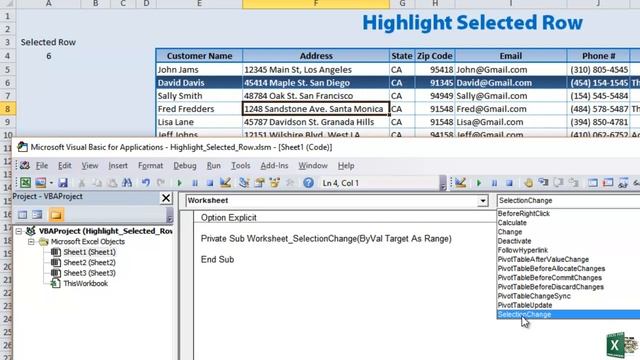Click the blue Help question mark icon
Screen dimensions: 640x360
pos(308,183)
